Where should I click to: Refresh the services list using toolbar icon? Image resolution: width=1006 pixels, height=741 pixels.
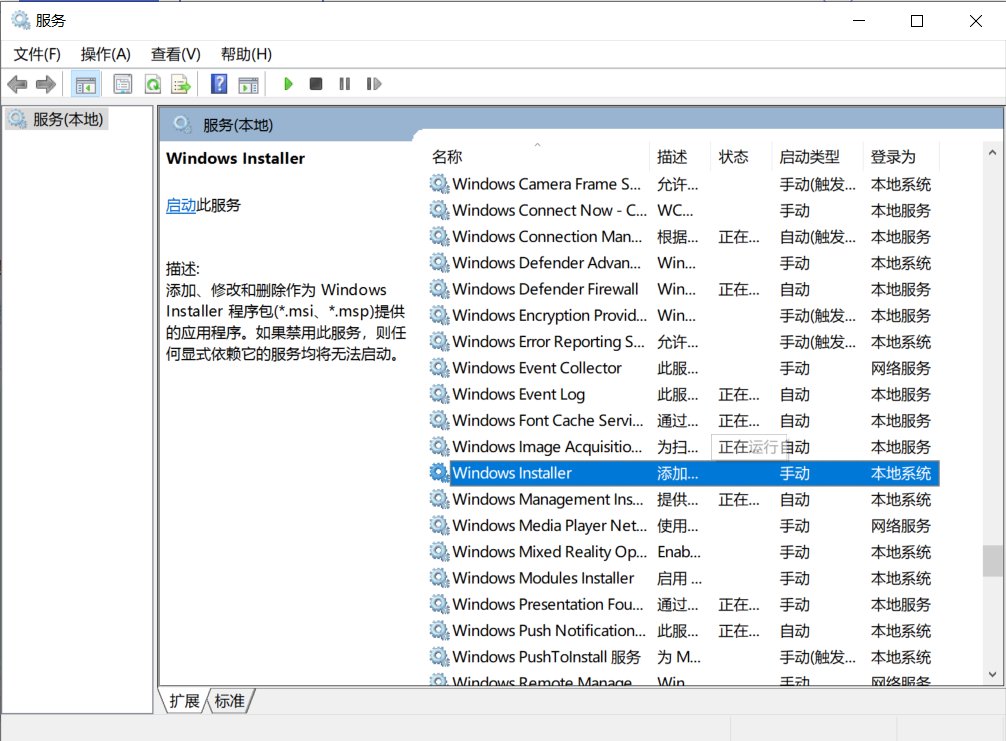(x=152, y=83)
